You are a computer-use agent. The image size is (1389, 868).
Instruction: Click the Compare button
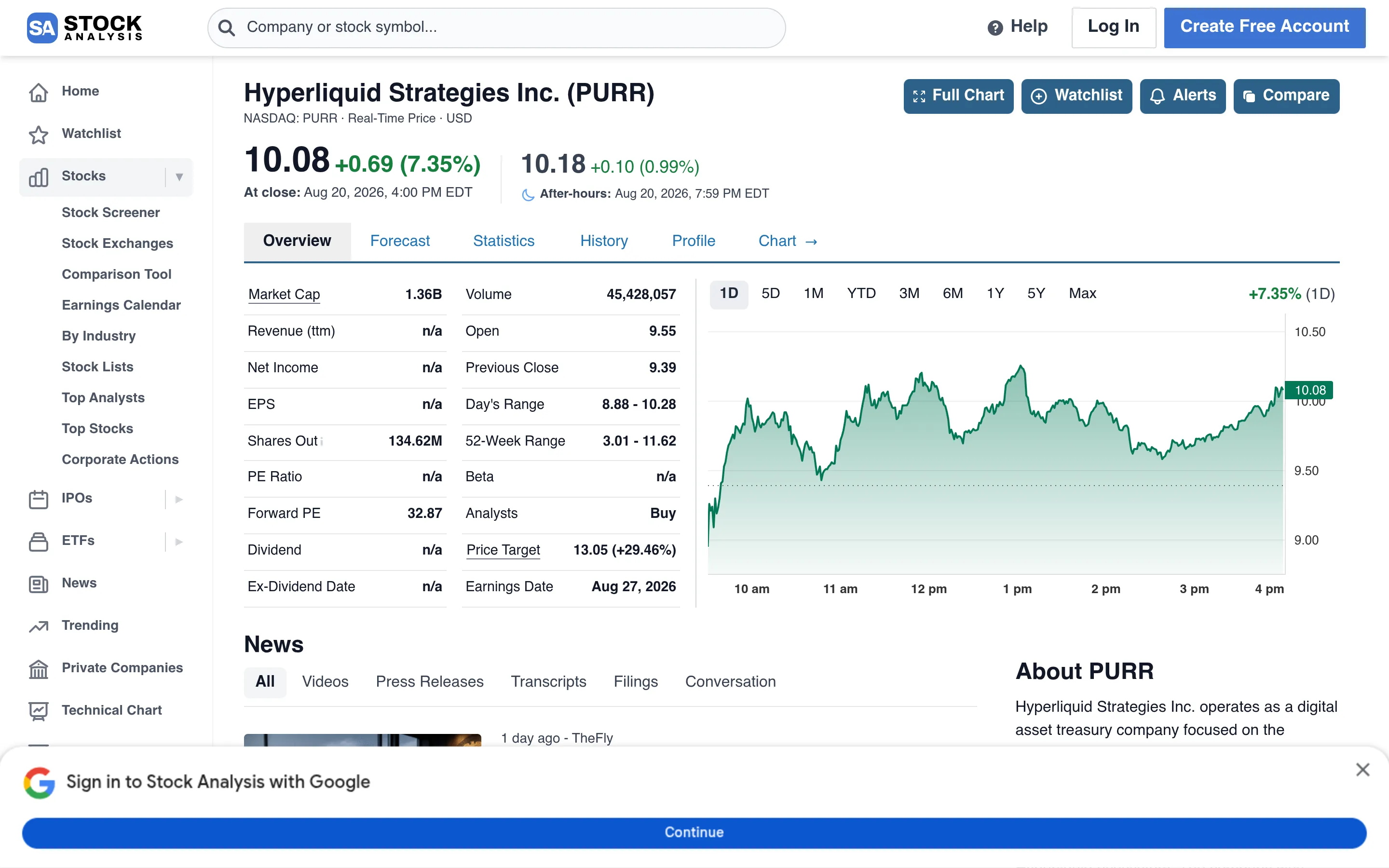pos(1286,96)
